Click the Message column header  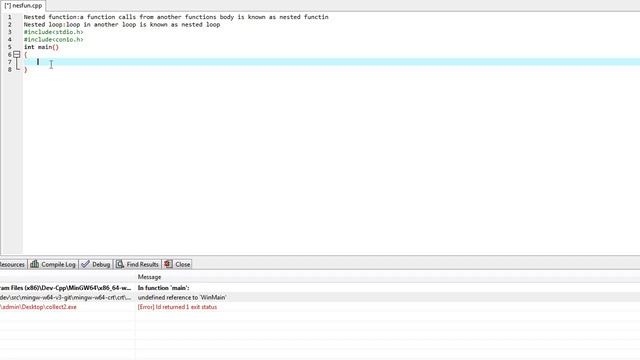[149, 277]
